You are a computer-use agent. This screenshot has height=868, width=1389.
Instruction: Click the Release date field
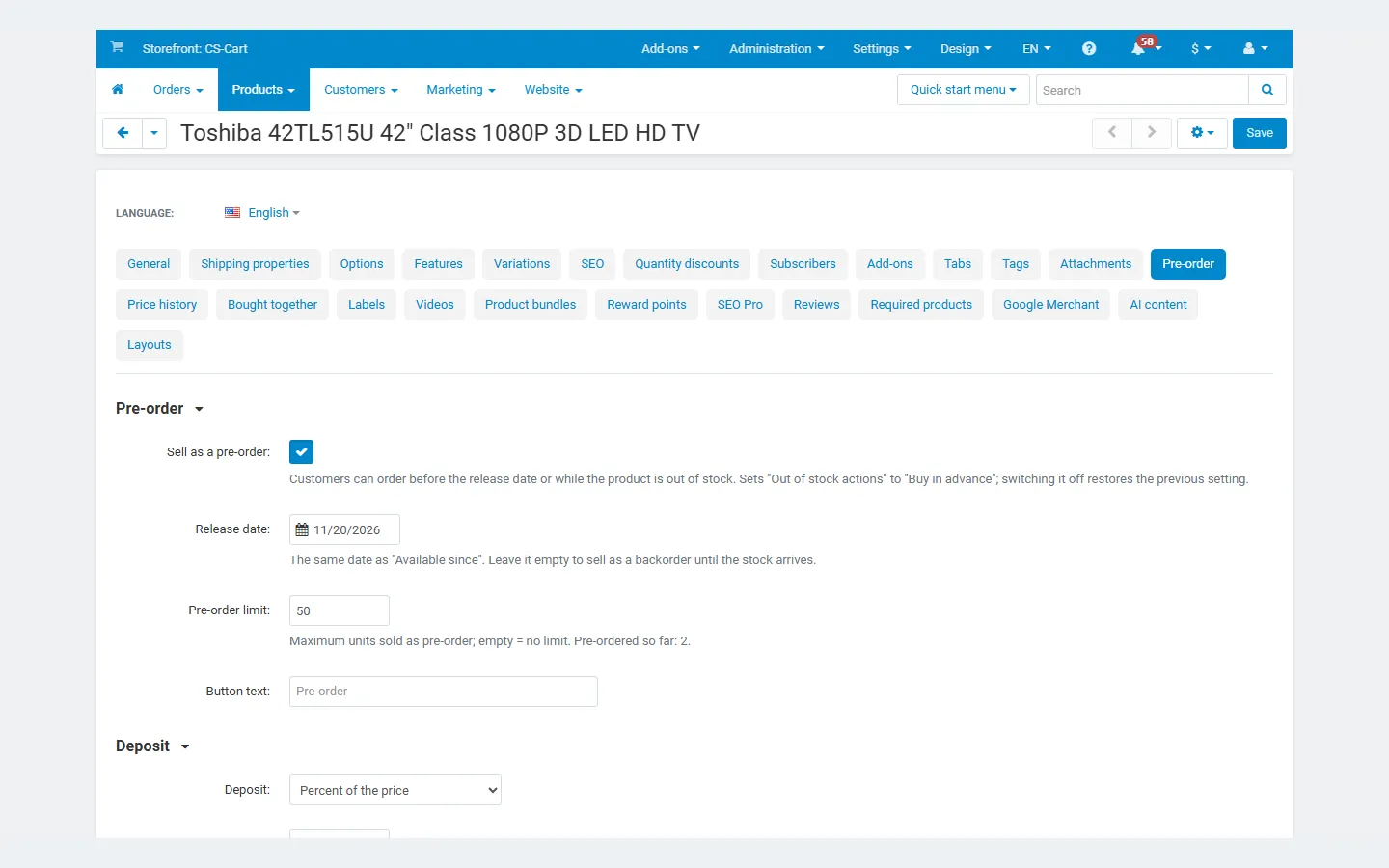[344, 529]
